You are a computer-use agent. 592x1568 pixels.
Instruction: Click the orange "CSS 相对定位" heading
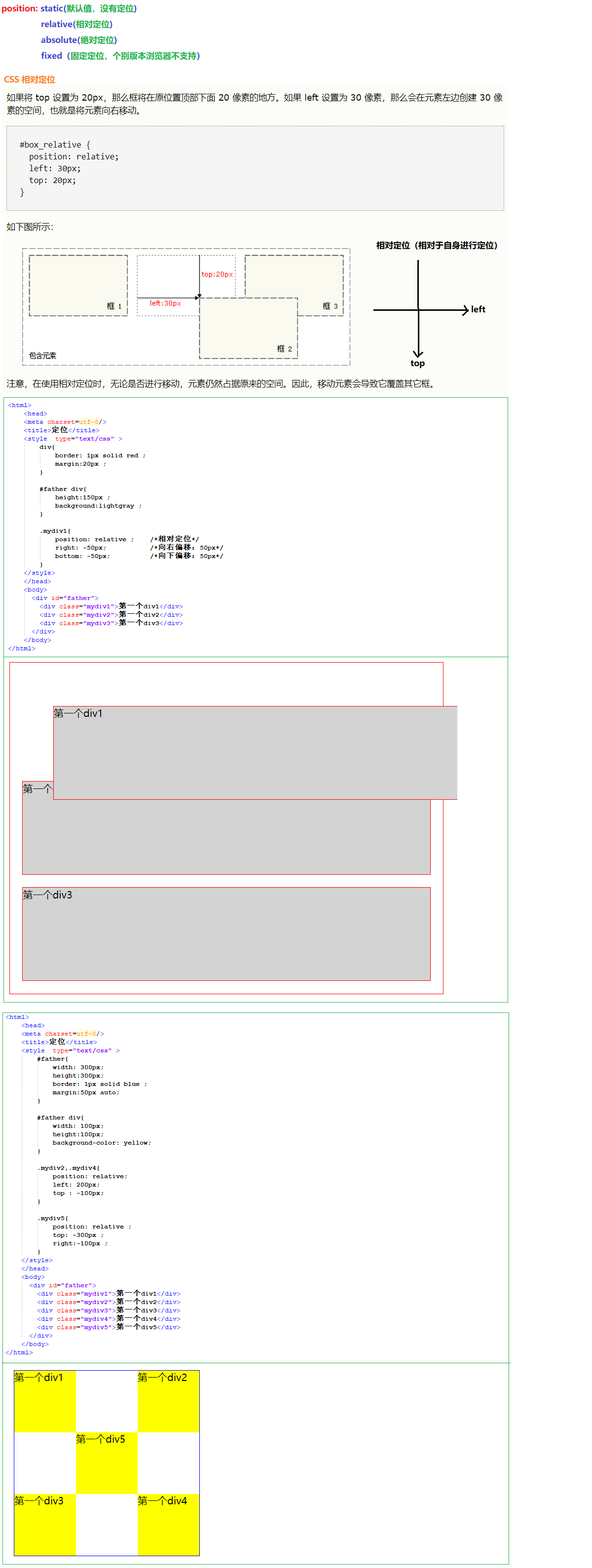point(30,80)
